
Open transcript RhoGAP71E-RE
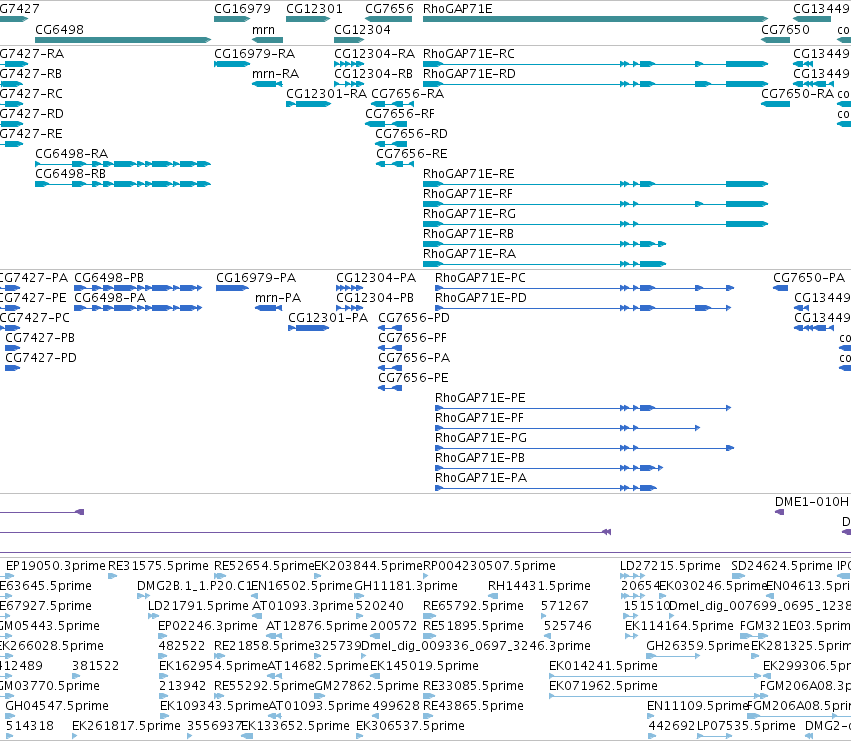pyautogui.click(x=469, y=174)
